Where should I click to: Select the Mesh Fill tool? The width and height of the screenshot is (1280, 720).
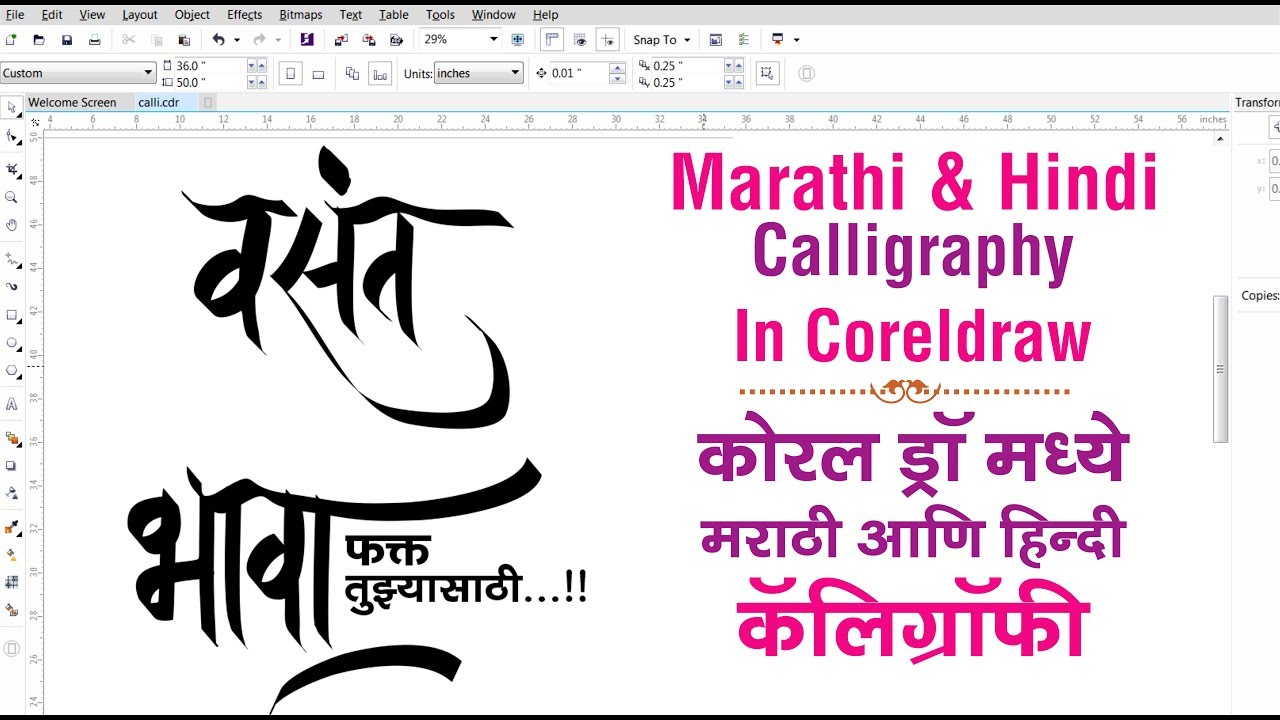pos(12,581)
